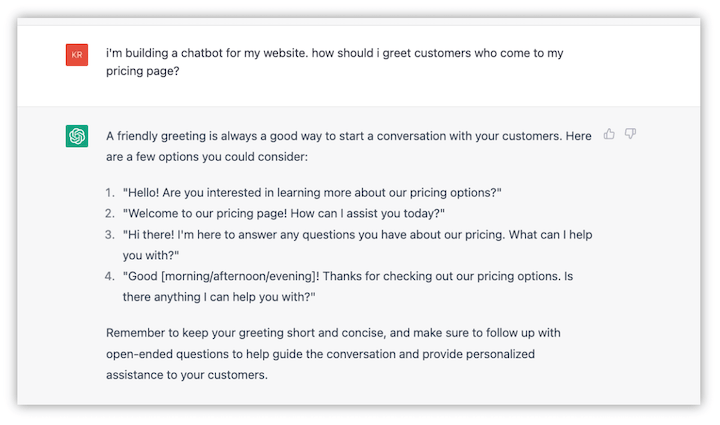This screenshot has width=720, height=425.
Task: Click the green ChatGPT logo avatar
Action: (77, 137)
